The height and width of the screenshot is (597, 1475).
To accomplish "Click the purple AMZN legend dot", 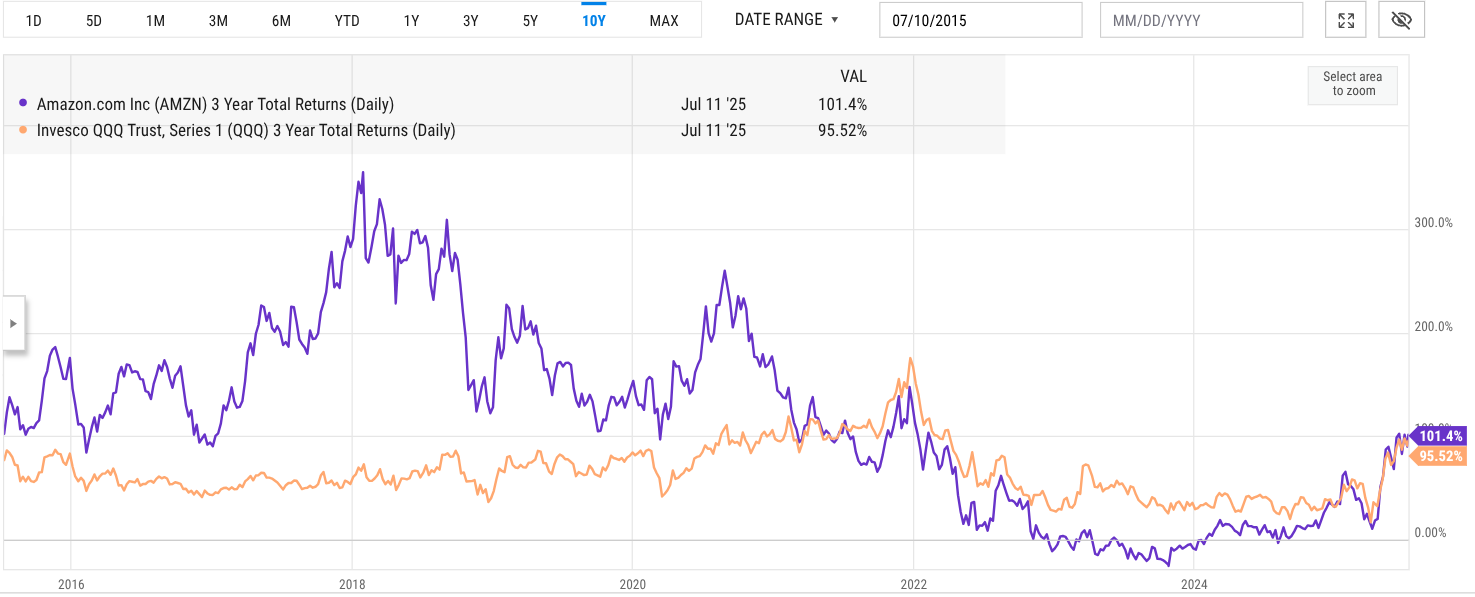I will point(24,104).
